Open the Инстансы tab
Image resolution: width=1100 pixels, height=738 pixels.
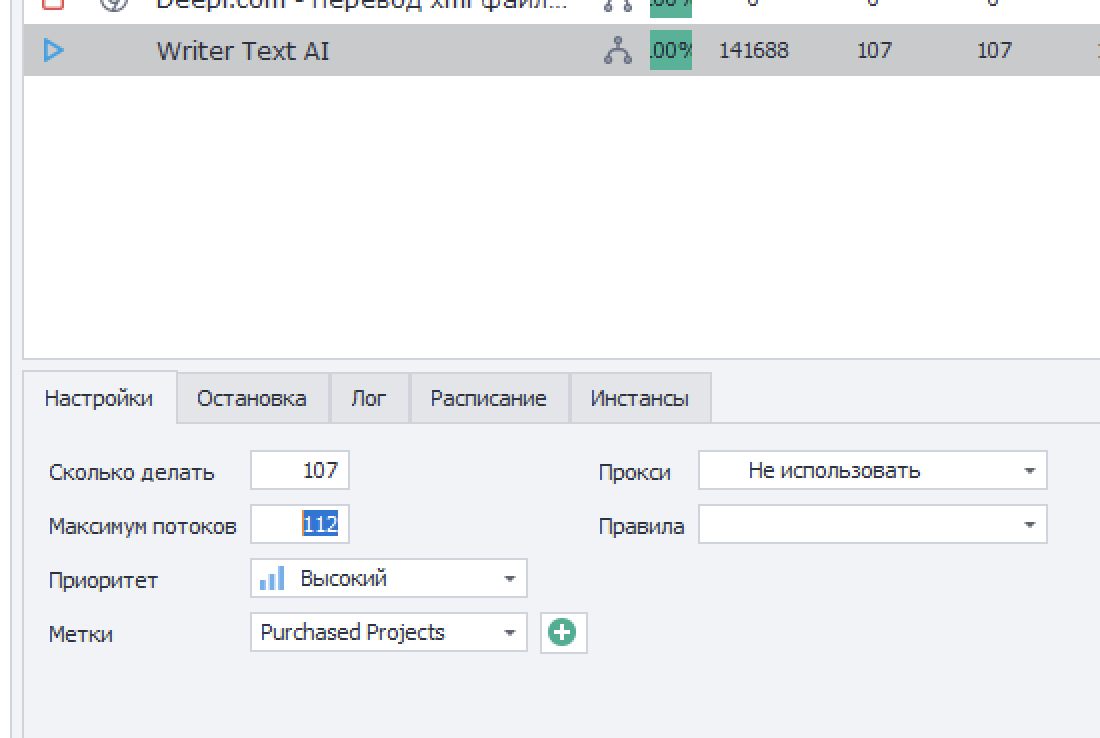640,398
